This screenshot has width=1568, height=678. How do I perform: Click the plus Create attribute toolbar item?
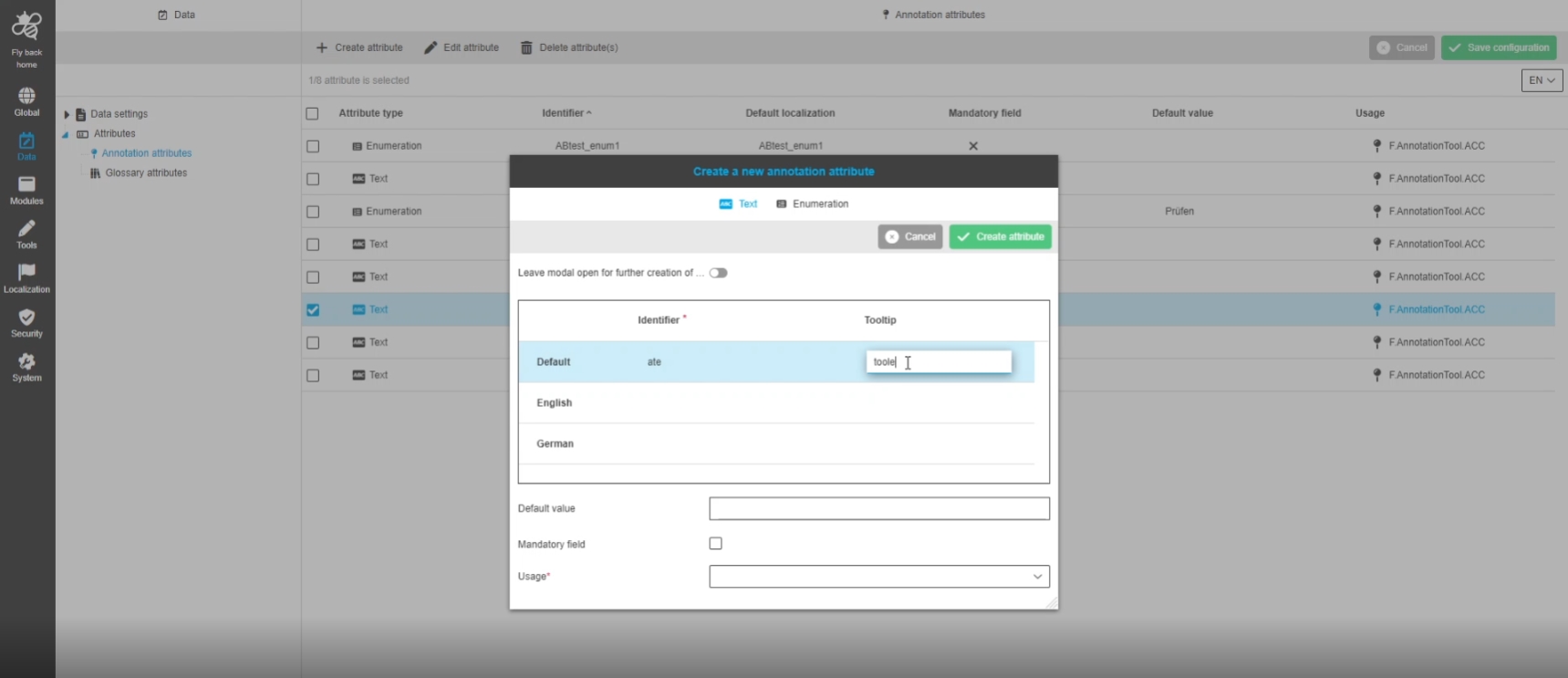click(359, 47)
